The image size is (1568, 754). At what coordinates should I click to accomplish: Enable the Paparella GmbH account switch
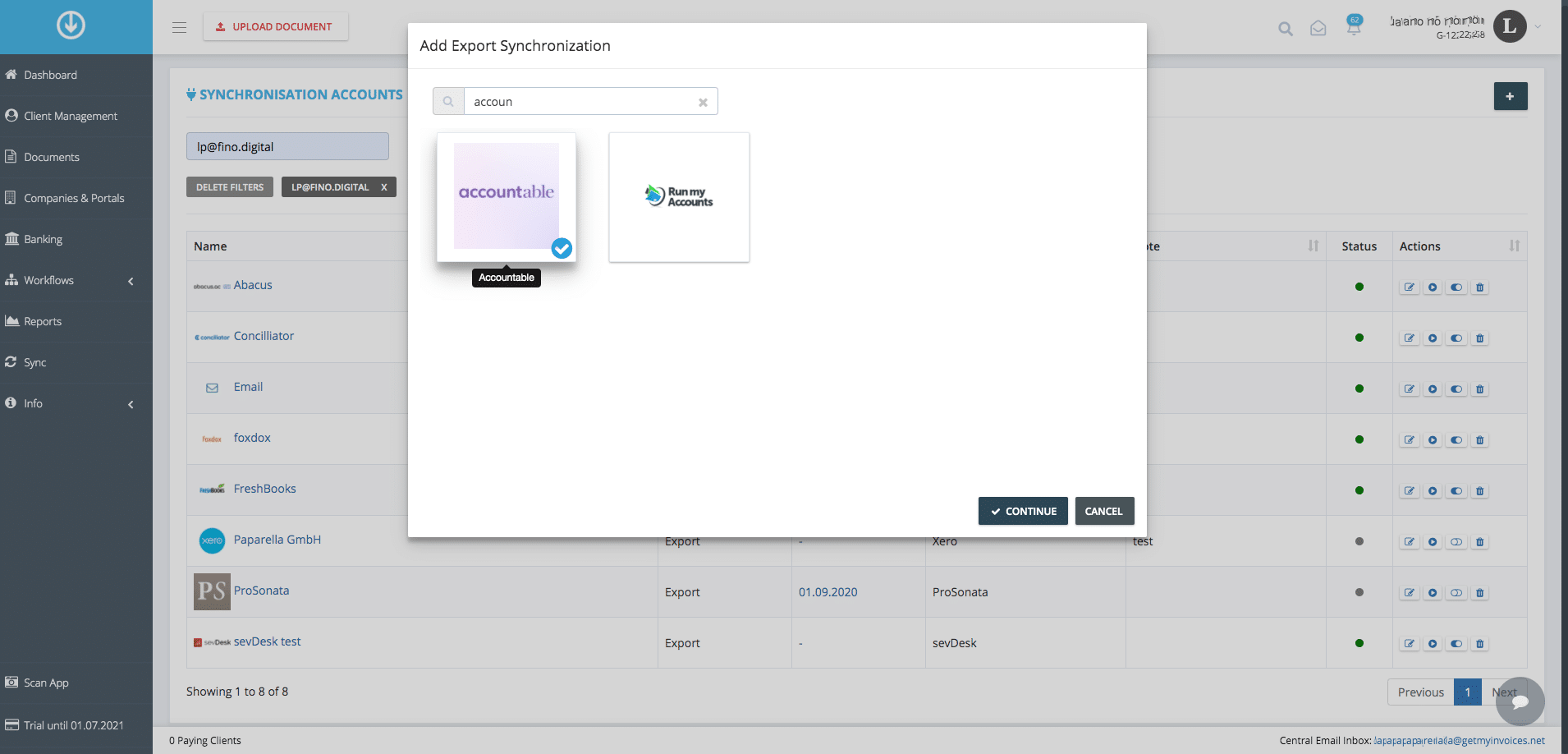click(x=1456, y=542)
